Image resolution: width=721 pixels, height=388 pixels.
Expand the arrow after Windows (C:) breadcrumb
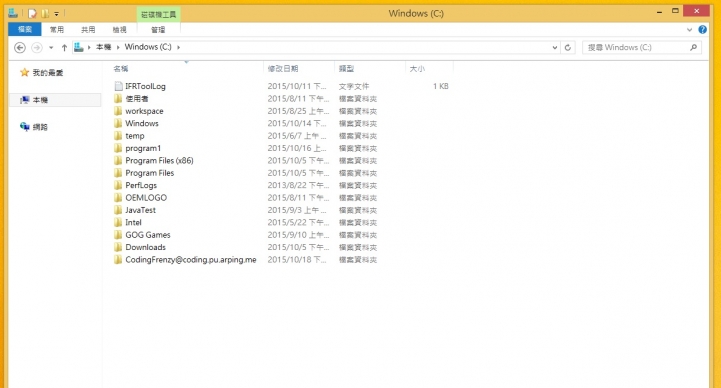point(178,47)
